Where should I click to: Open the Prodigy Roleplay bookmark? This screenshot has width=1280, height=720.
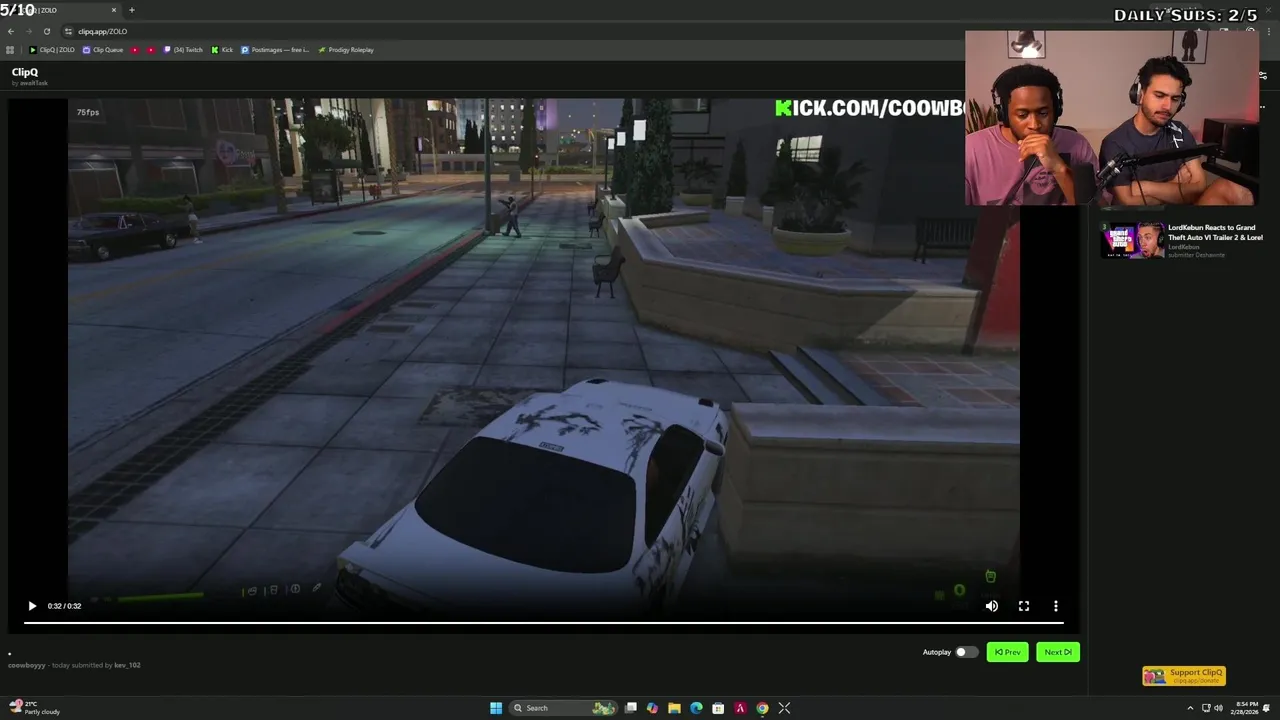click(346, 50)
